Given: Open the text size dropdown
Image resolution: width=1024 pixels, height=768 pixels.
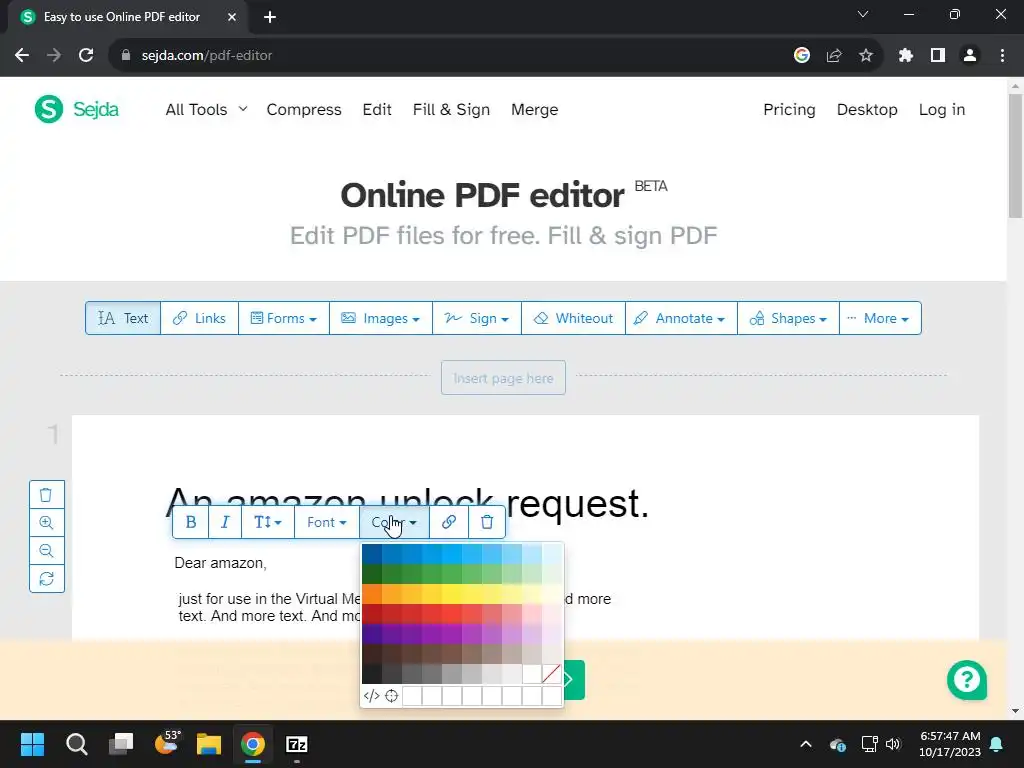Looking at the screenshot, I should [268, 522].
